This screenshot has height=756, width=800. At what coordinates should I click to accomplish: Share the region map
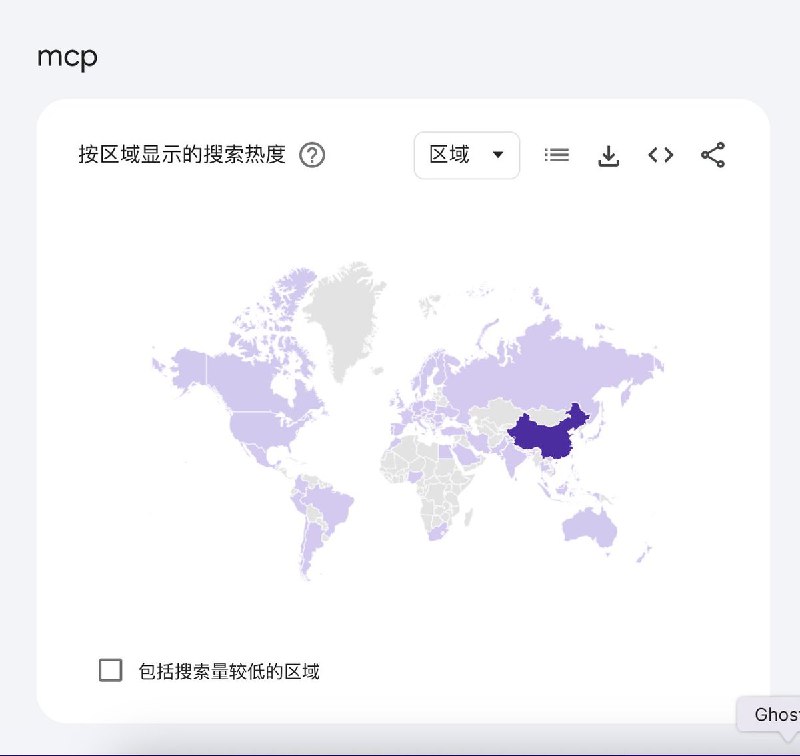click(x=713, y=155)
